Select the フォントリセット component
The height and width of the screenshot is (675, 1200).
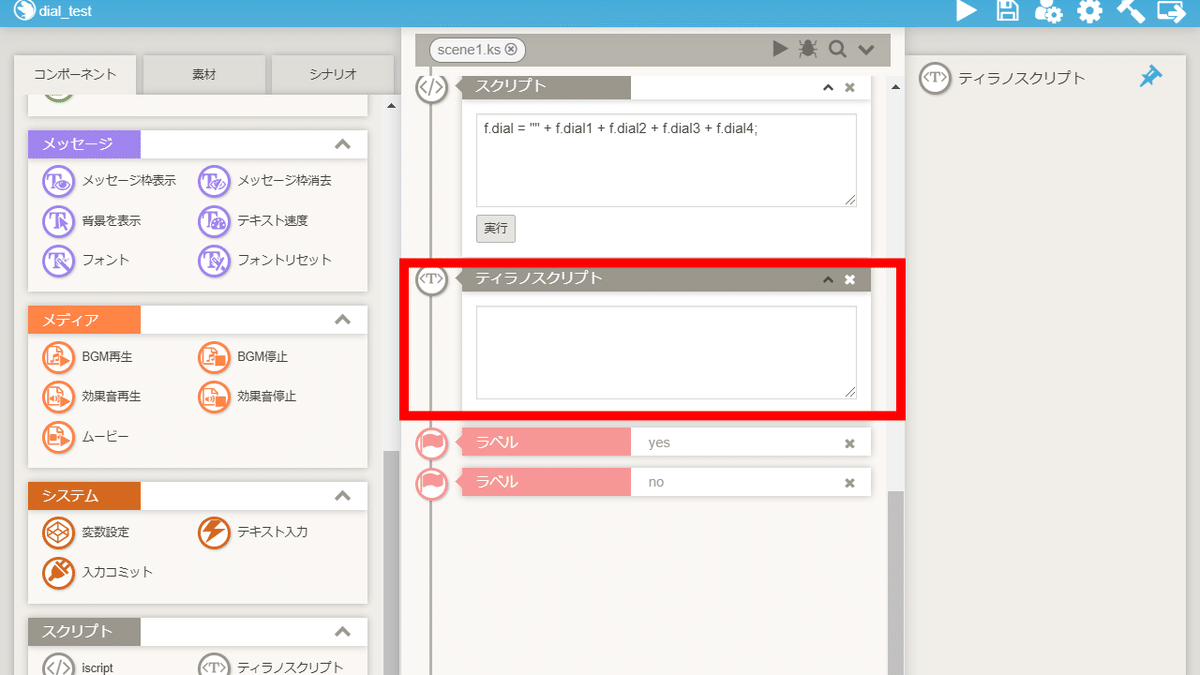[x=265, y=260]
